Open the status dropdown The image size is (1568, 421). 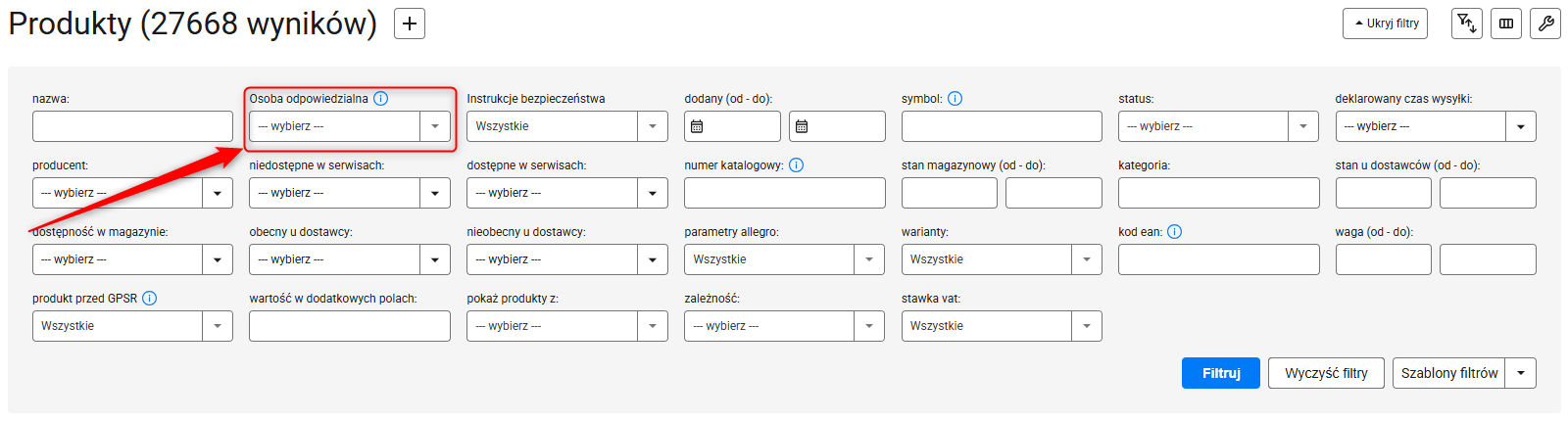click(1218, 126)
